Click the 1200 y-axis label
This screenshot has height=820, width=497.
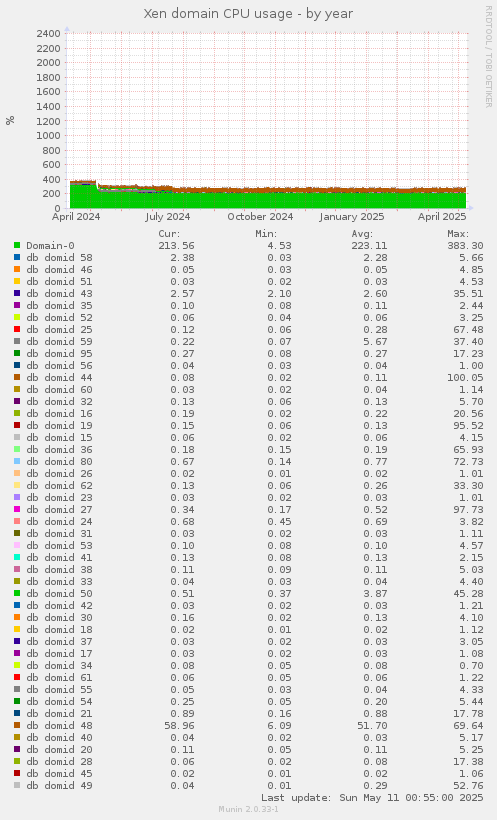tap(49, 121)
